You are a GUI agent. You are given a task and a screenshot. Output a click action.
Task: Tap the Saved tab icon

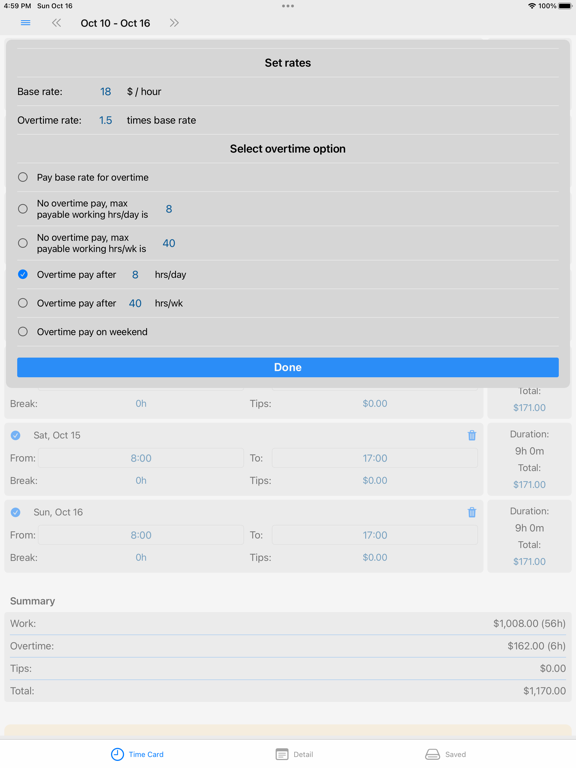pos(432,754)
